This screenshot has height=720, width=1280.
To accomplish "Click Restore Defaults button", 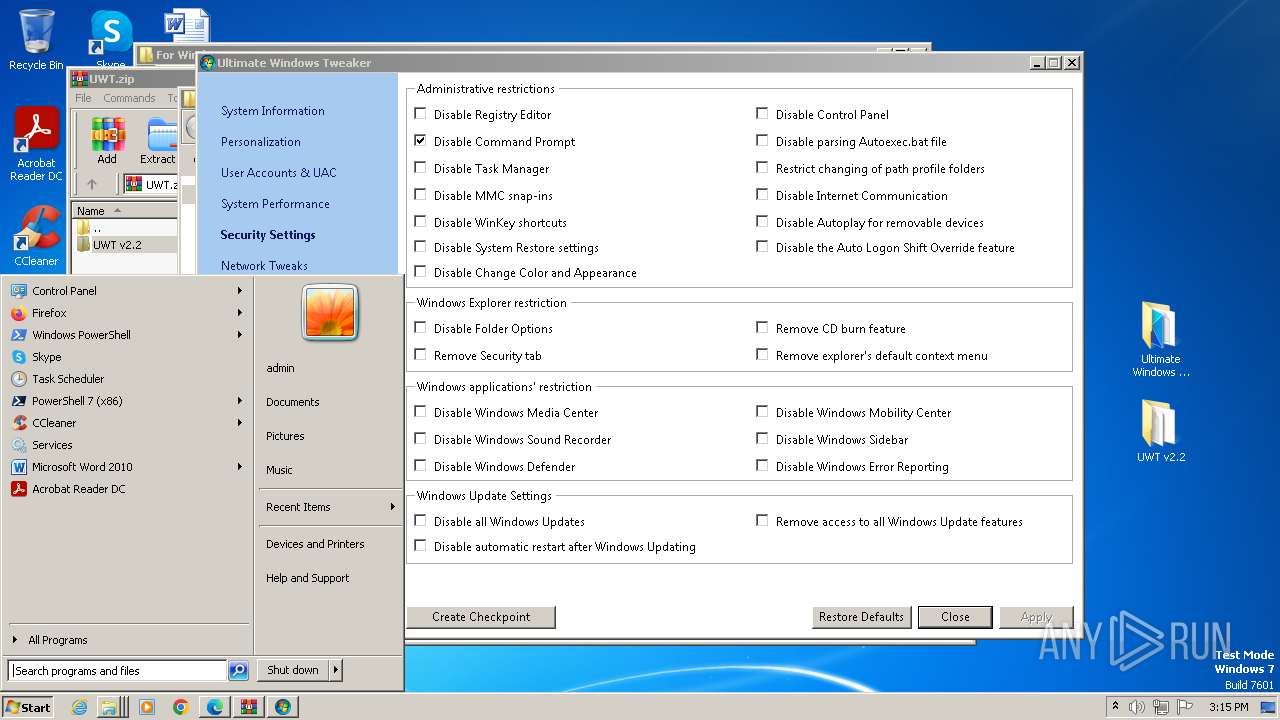I will tap(861, 617).
